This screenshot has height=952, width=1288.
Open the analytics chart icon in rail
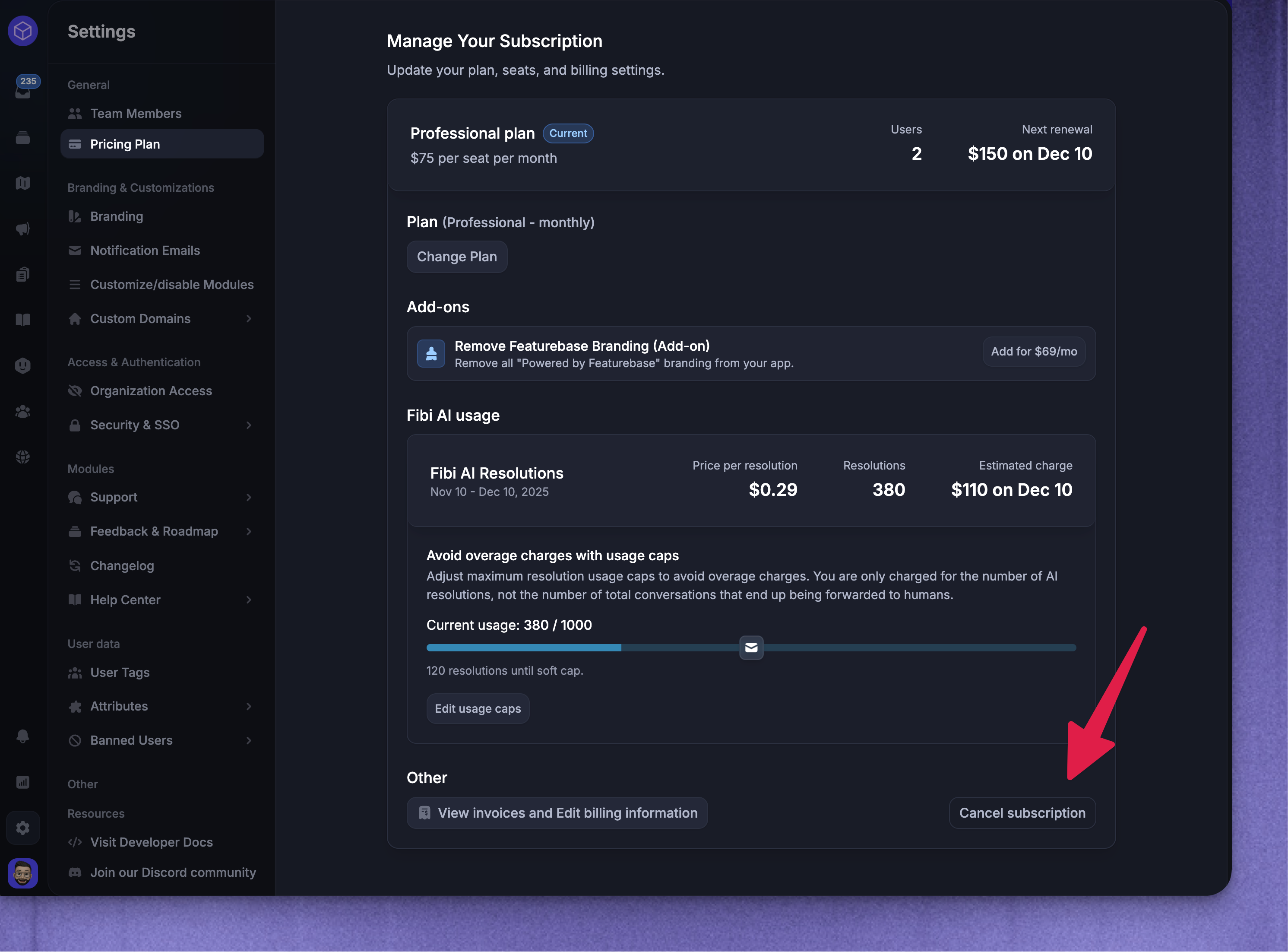pos(22,782)
